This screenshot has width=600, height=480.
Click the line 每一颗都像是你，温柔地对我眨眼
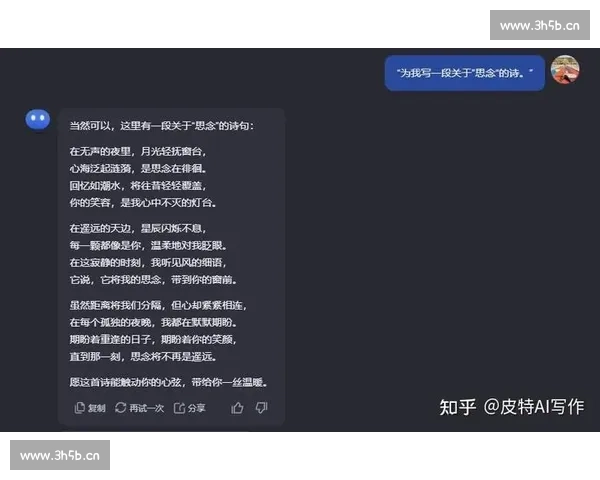[x=148, y=246]
